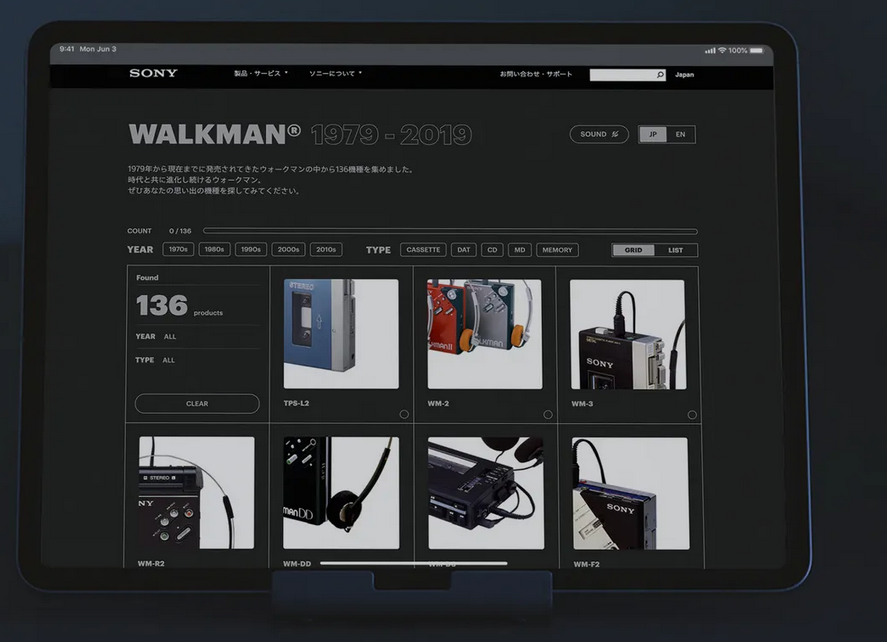
Task: Tap the cellular signal bars icon
Action: click(x=710, y=51)
